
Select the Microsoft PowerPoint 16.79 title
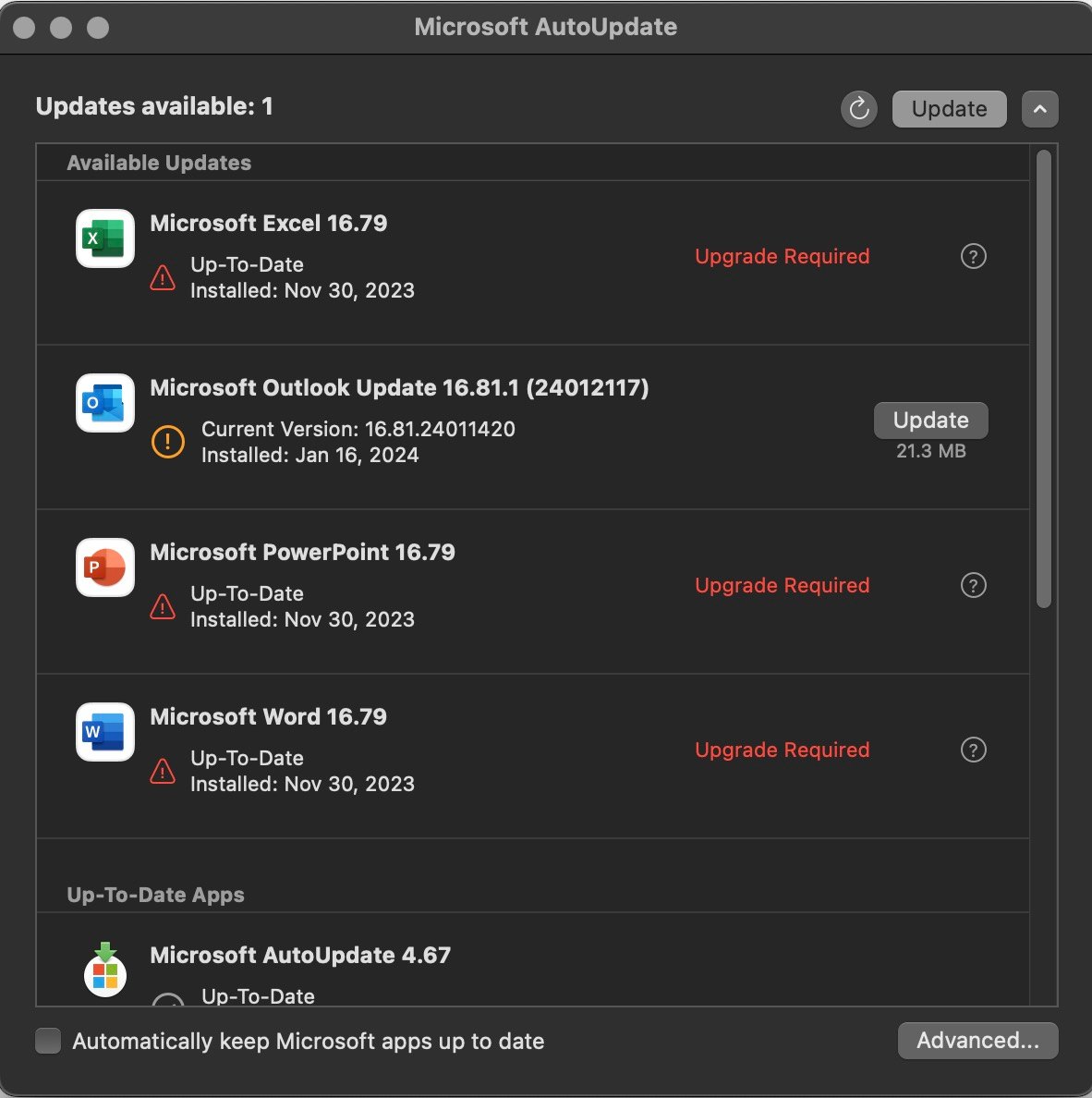(x=302, y=553)
